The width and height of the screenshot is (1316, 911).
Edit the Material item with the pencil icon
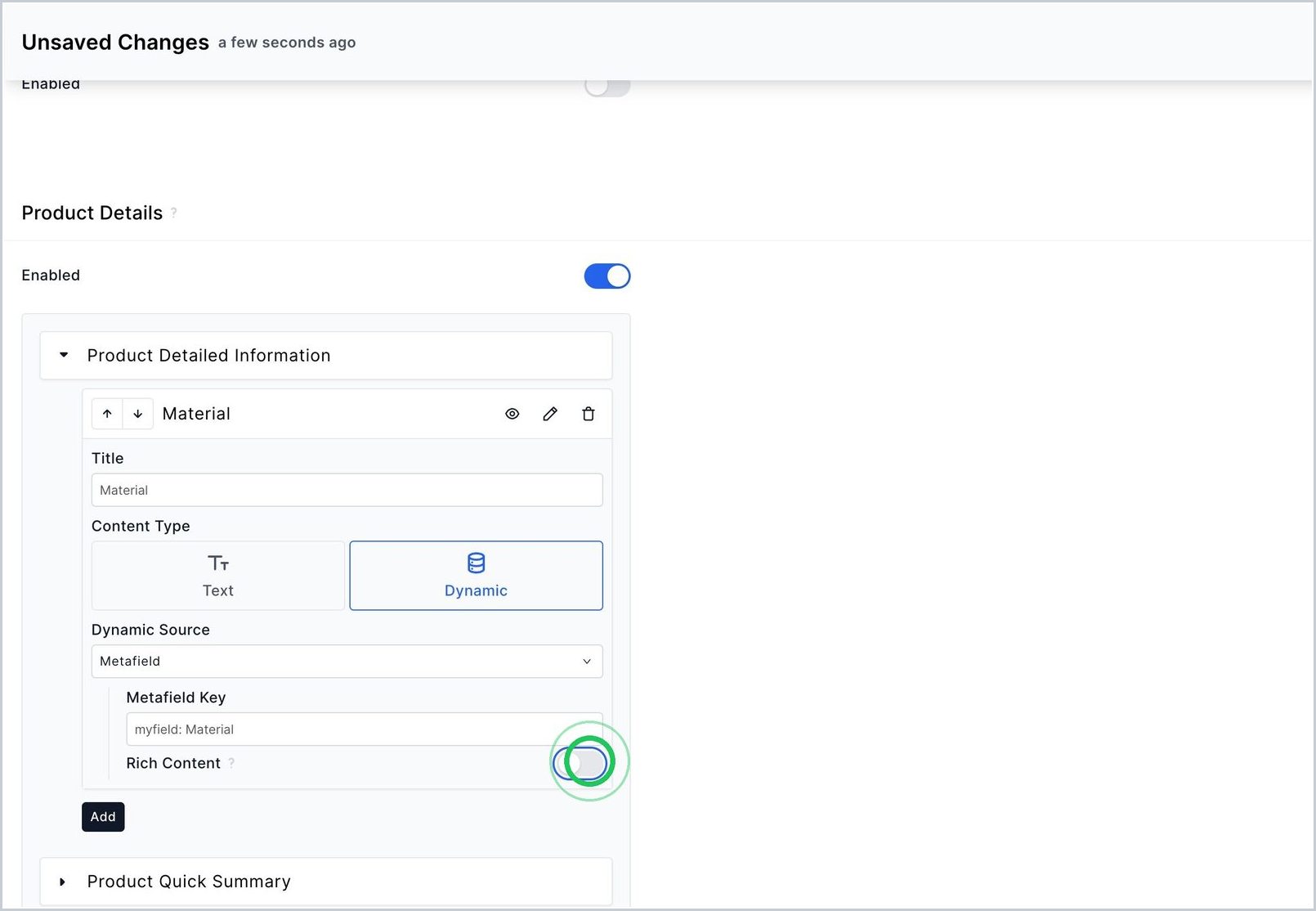pos(550,414)
